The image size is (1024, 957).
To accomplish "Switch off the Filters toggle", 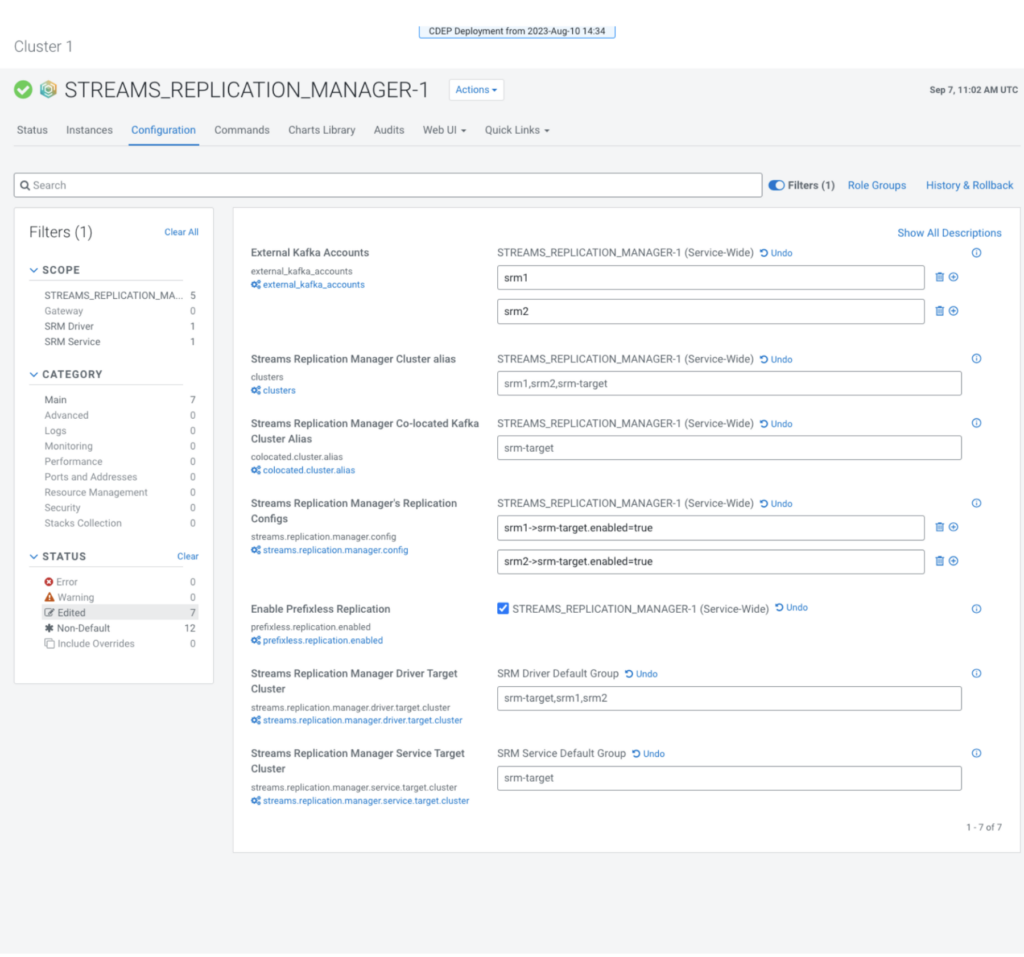I will pyautogui.click(x=777, y=185).
